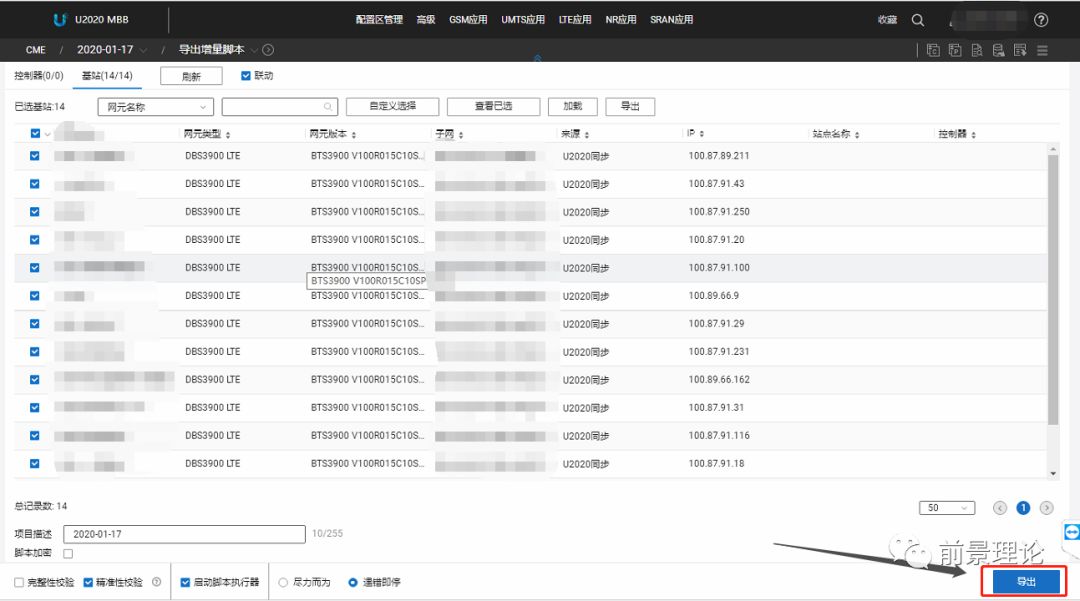The image size is (1080, 601).
Task: Click the document search toolbar icon
Action: (x=977, y=50)
